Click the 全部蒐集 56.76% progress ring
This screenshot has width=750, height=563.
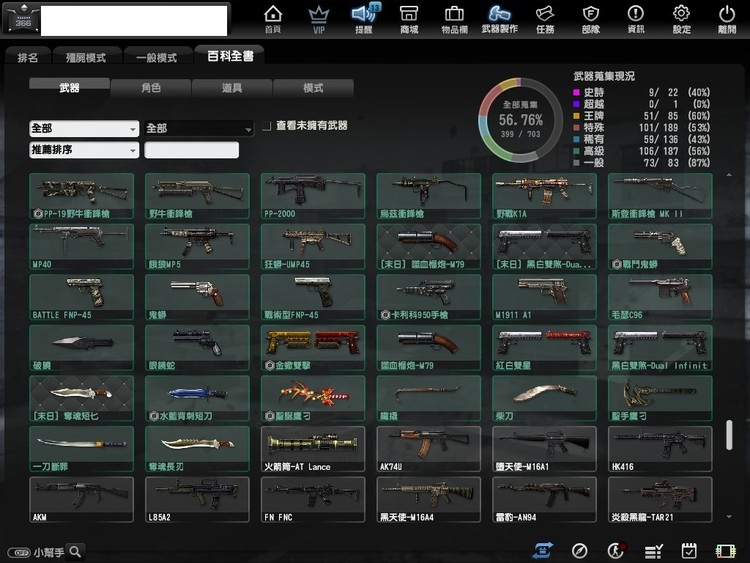pos(520,120)
